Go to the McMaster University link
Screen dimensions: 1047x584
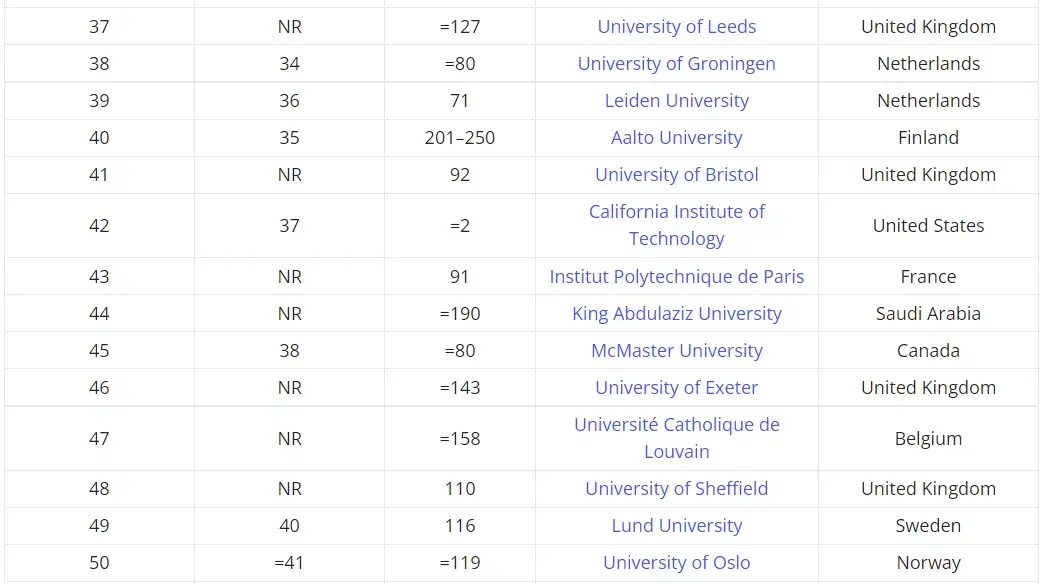[x=676, y=351]
